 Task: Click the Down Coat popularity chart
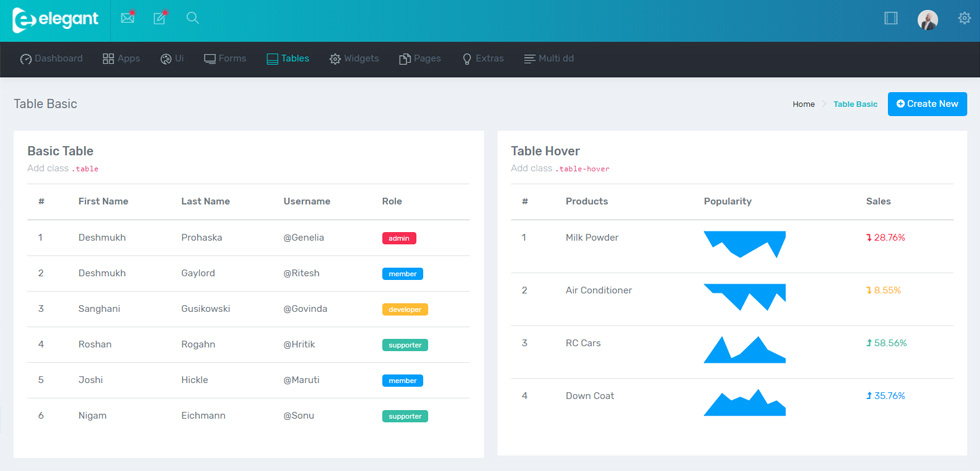pyautogui.click(x=744, y=403)
